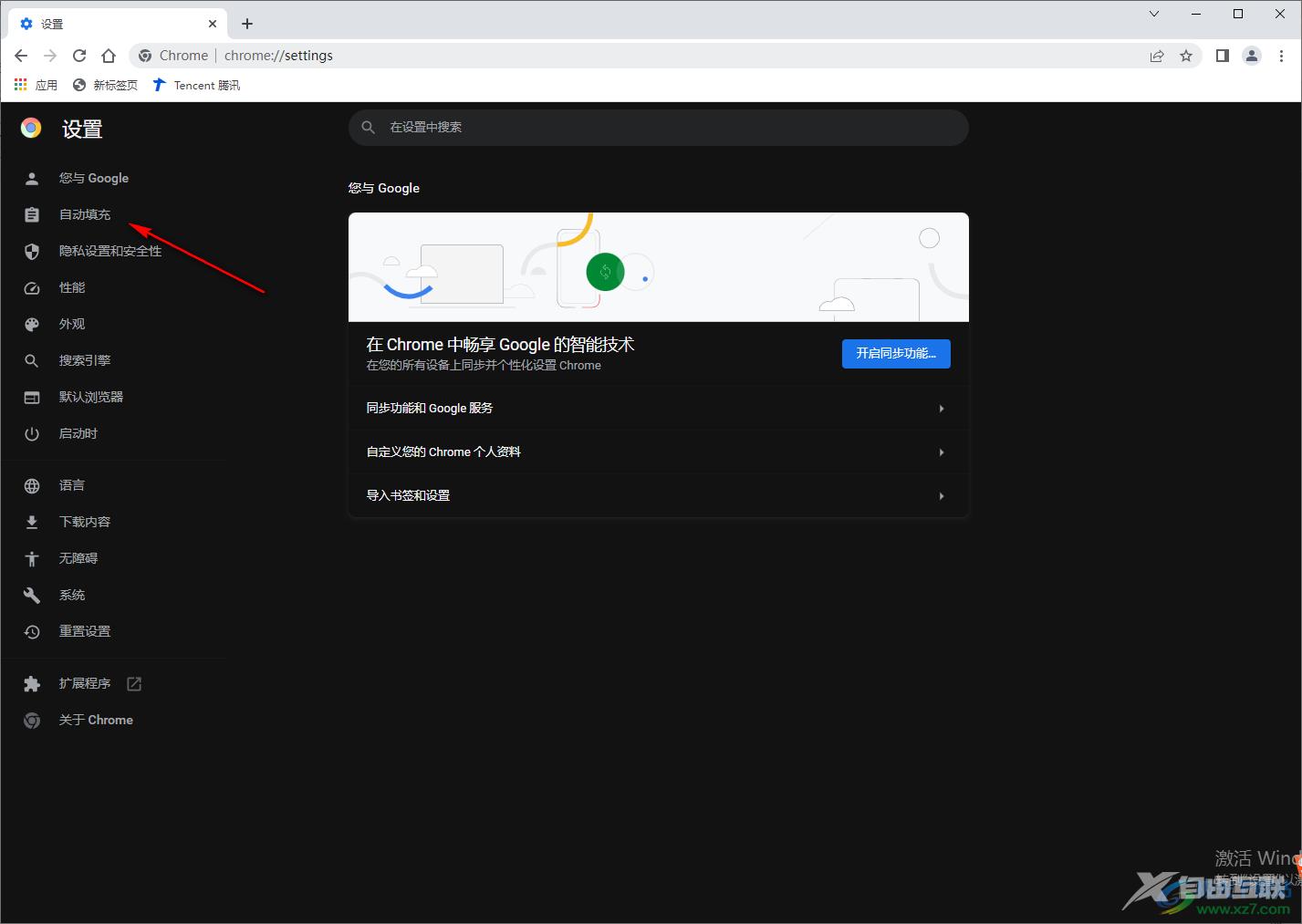Click the wrench icon for 系统
Image resolution: width=1302 pixels, height=924 pixels.
[x=32, y=595]
